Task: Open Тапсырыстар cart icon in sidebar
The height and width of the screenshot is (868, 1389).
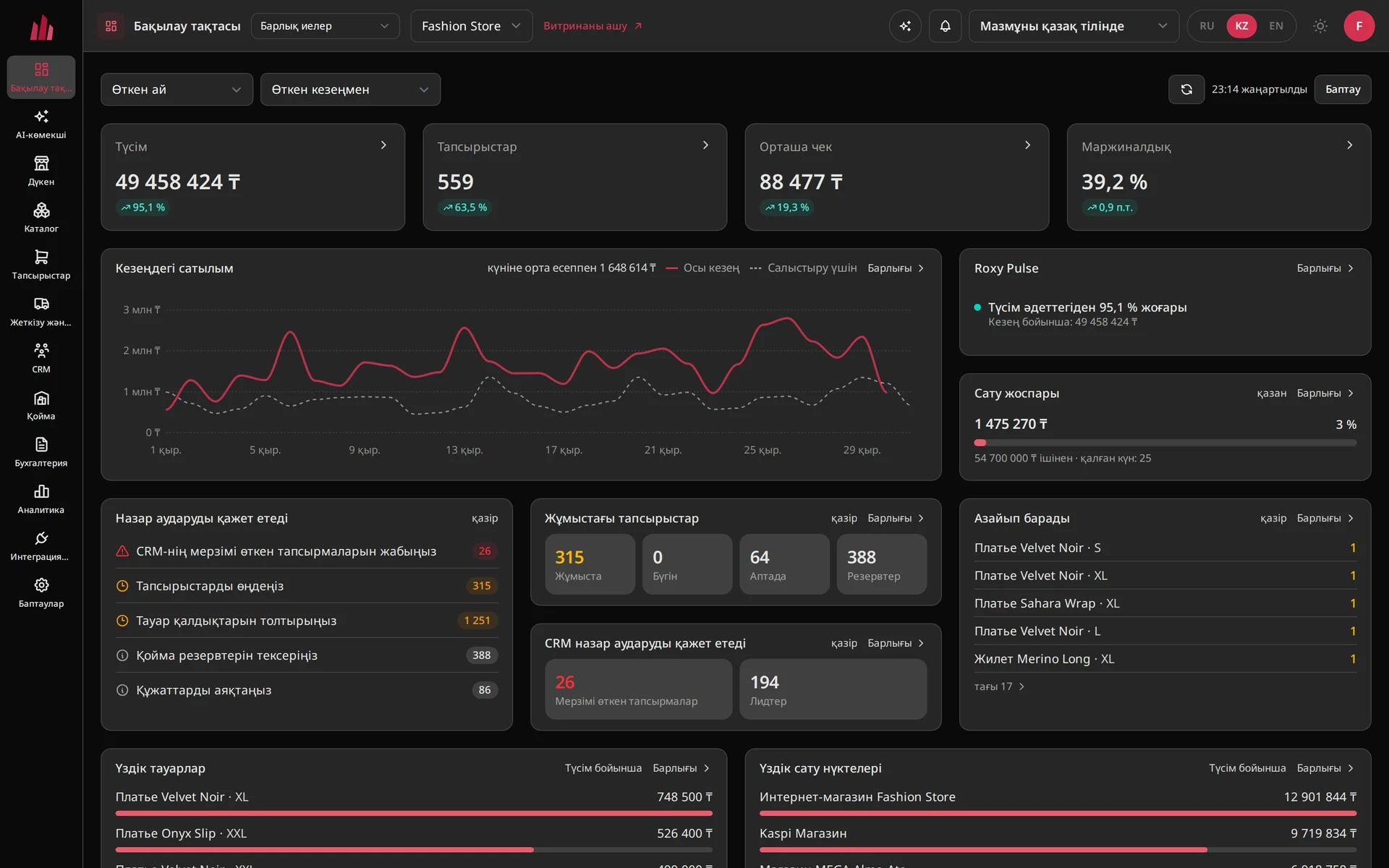Action: click(x=41, y=265)
